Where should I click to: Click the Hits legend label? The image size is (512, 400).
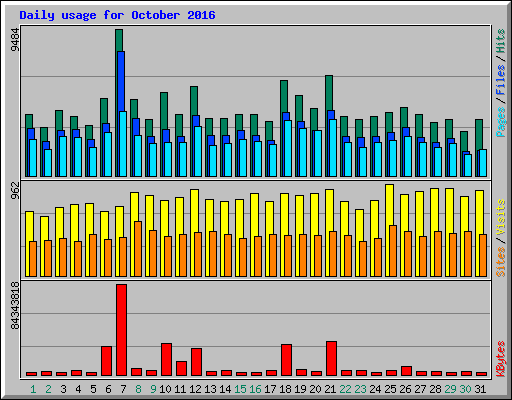coord(500,41)
